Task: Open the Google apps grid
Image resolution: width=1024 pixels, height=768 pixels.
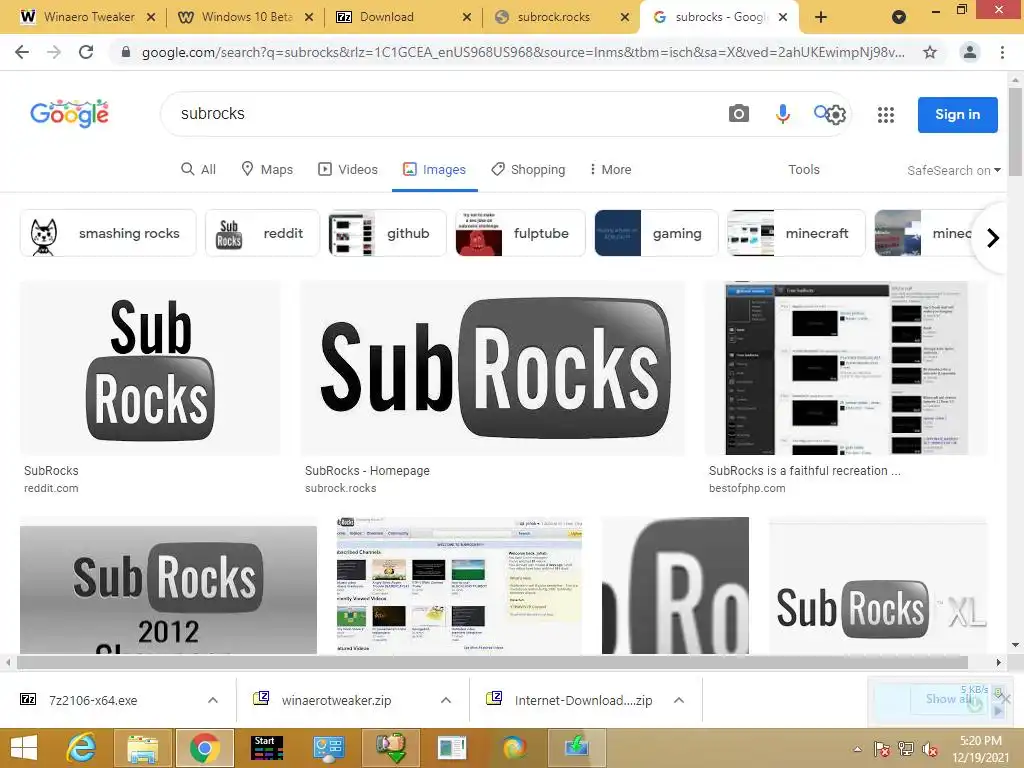Action: (886, 115)
